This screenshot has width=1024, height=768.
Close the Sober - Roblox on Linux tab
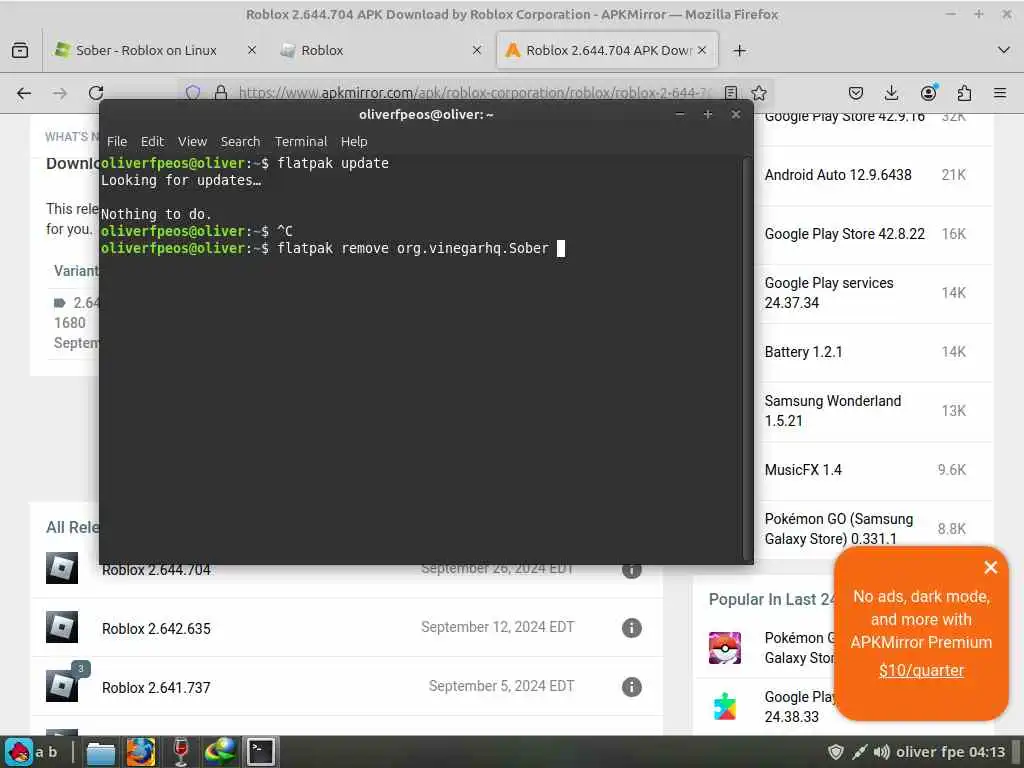[x=251, y=50]
